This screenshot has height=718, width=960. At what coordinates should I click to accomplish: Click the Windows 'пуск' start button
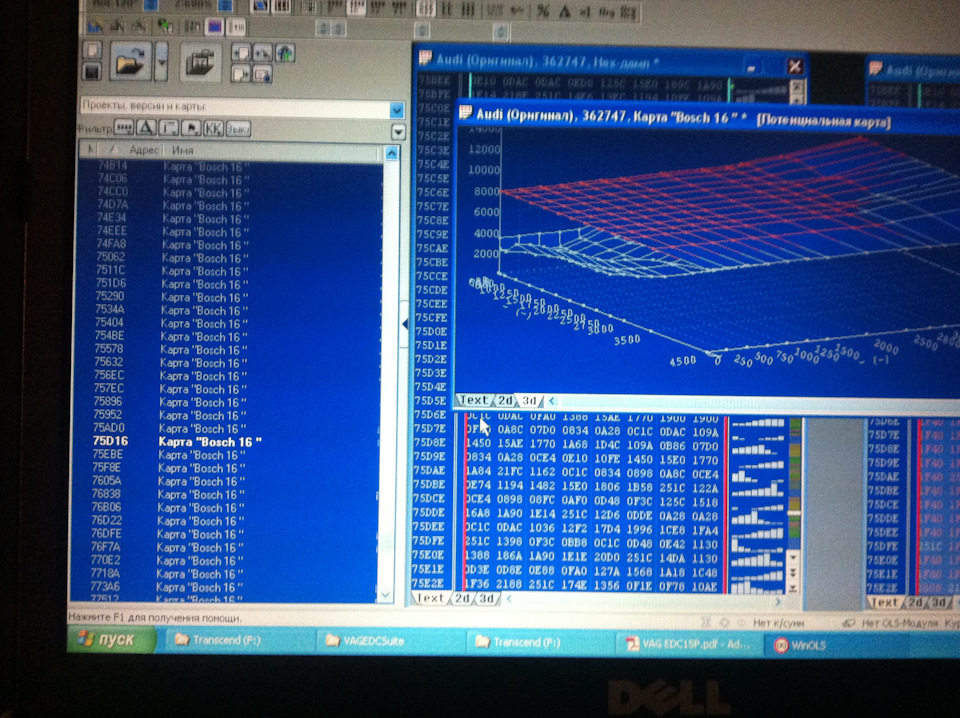pyautogui.click(x=113, y=639)
